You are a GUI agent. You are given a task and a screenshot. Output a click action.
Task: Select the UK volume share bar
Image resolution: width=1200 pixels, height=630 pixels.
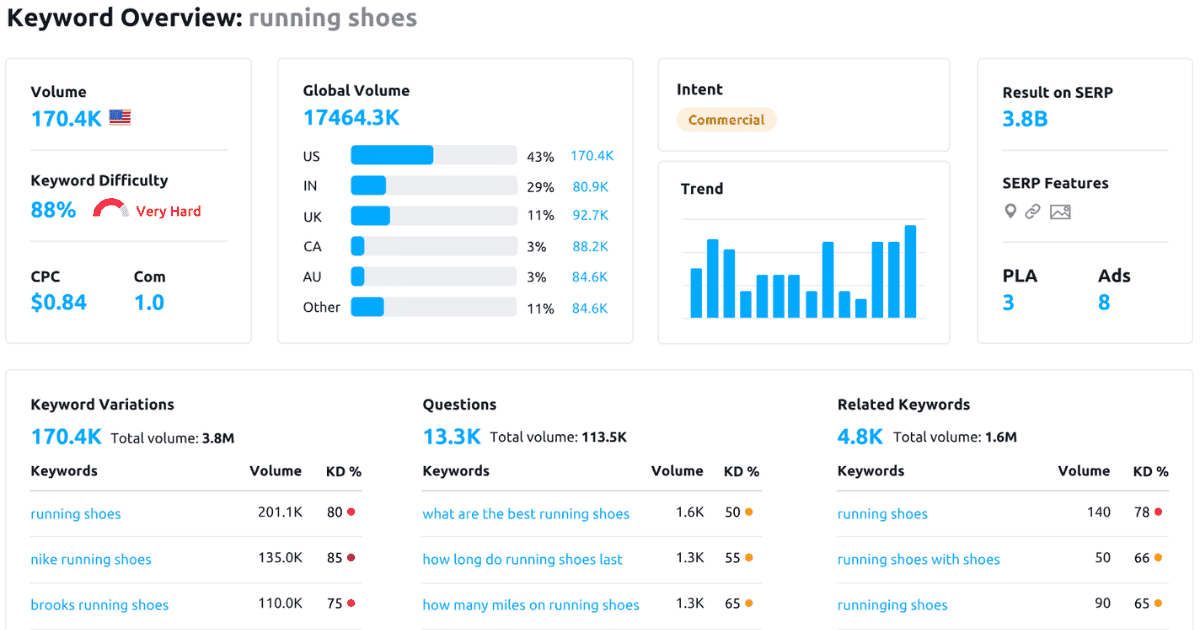pos(433,216)
